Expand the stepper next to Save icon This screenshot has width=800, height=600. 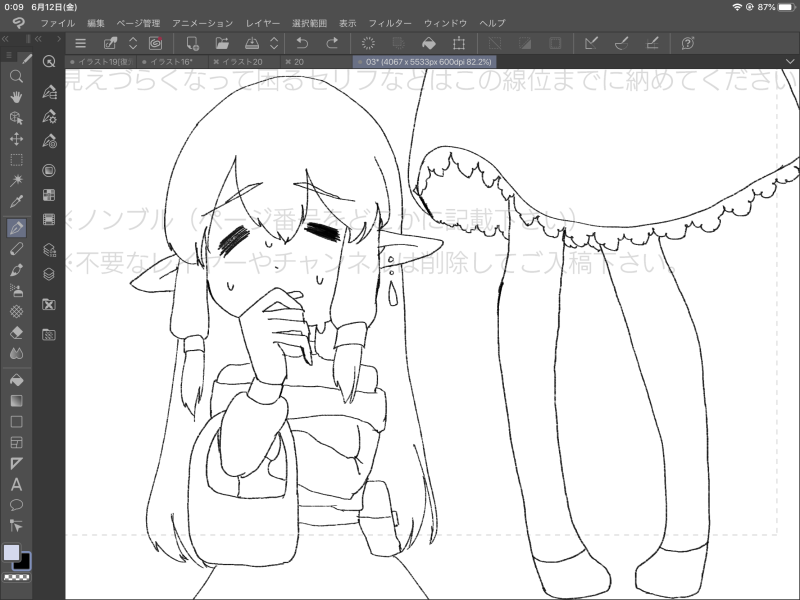(x=274, y=43)
